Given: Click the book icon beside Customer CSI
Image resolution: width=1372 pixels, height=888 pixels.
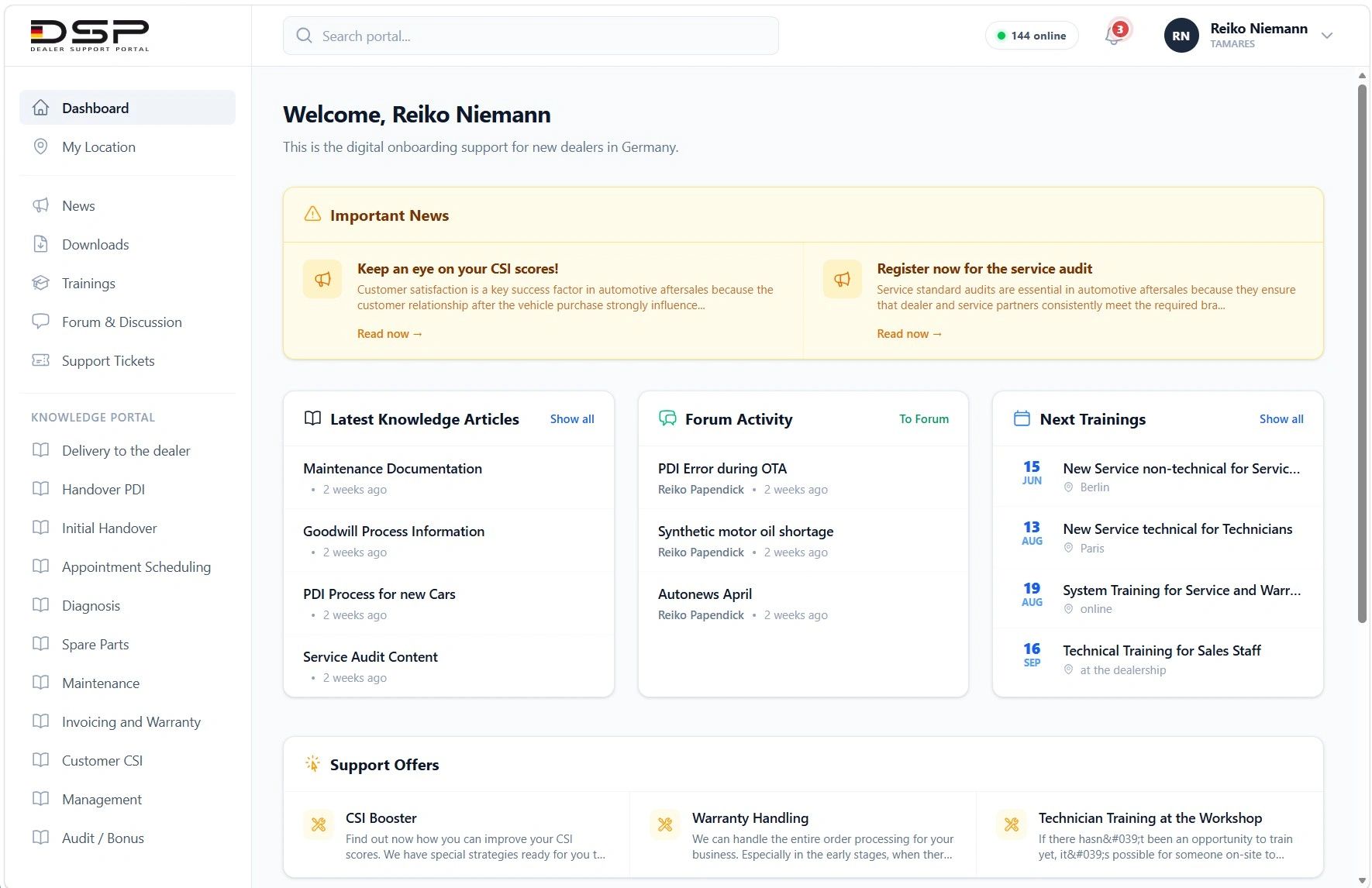Looking at the screenshot, I should (41, 760).
